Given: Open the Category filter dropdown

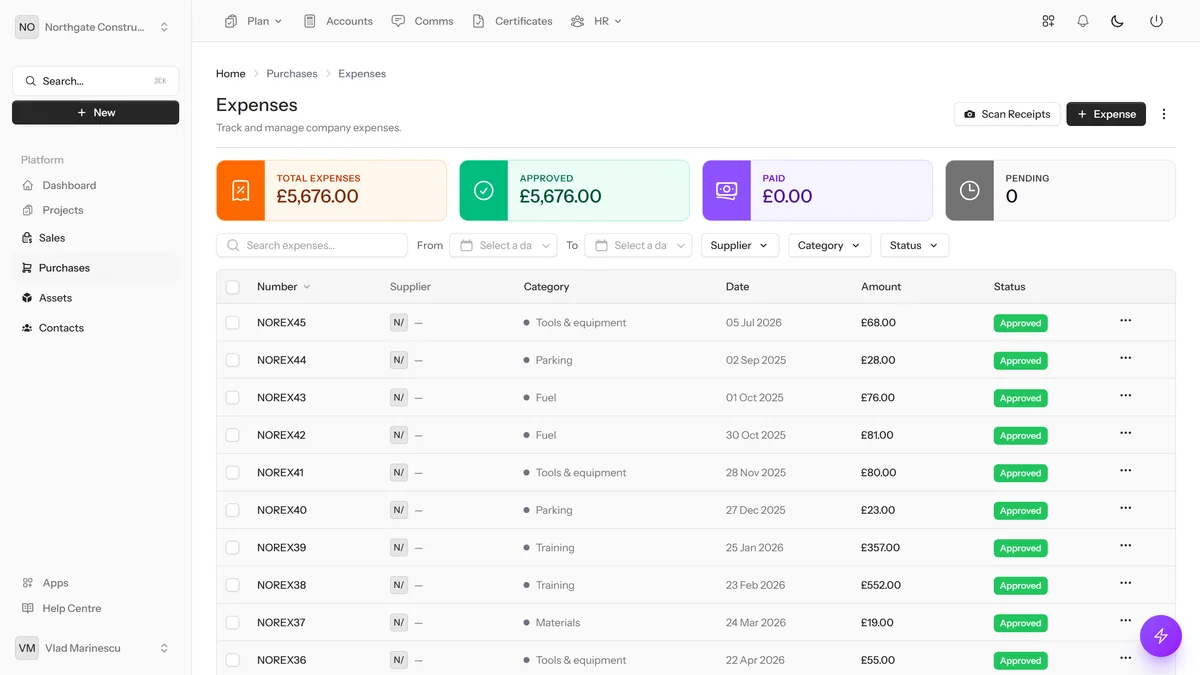Looking at the screenshot, I should pos(830,245).
